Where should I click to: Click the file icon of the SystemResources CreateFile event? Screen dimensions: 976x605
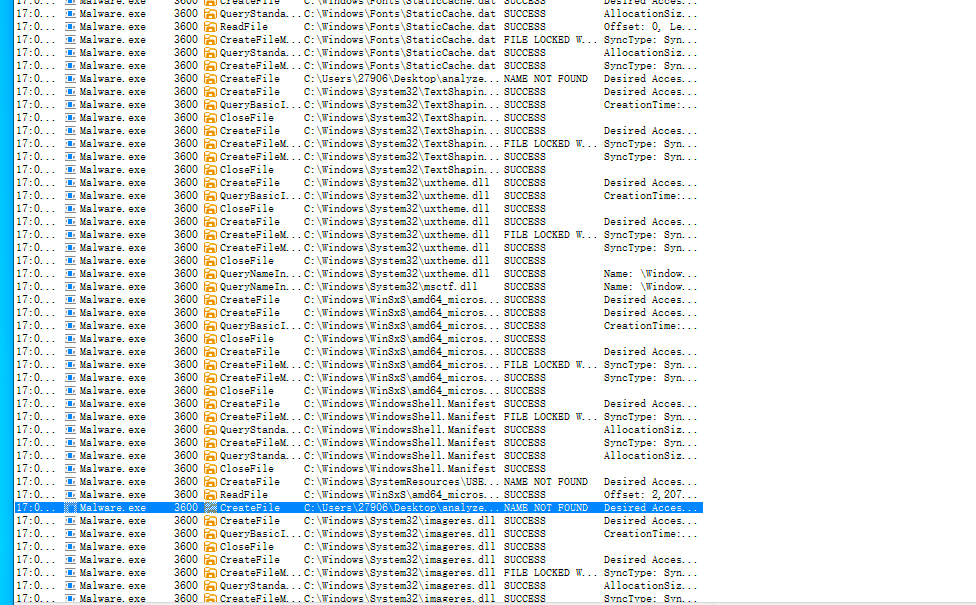tap(210, 482)
